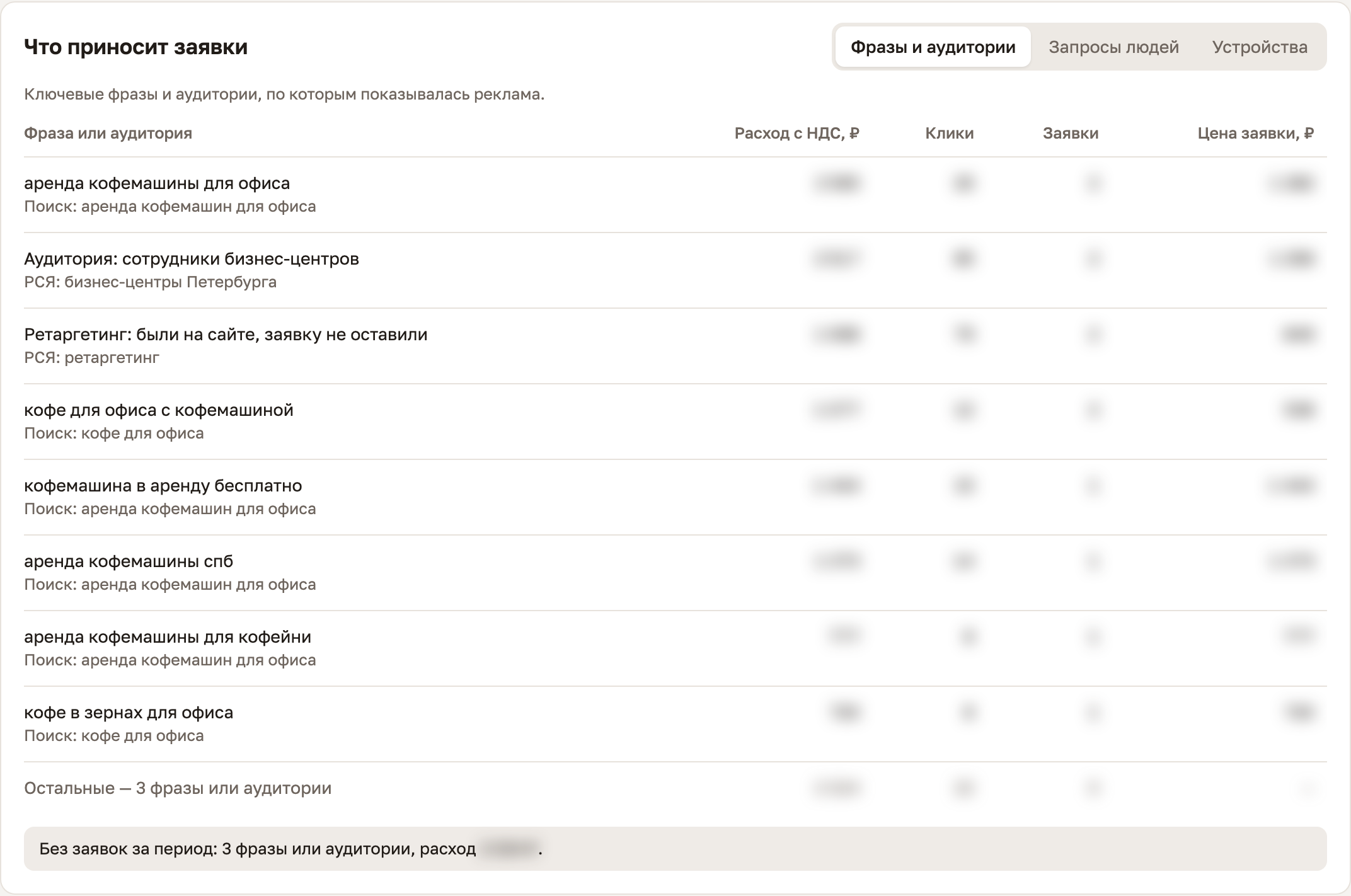Click the «Расход с НДС, ₽» column header
Screen dimensions: 1351x896
(x=797, y=134)
